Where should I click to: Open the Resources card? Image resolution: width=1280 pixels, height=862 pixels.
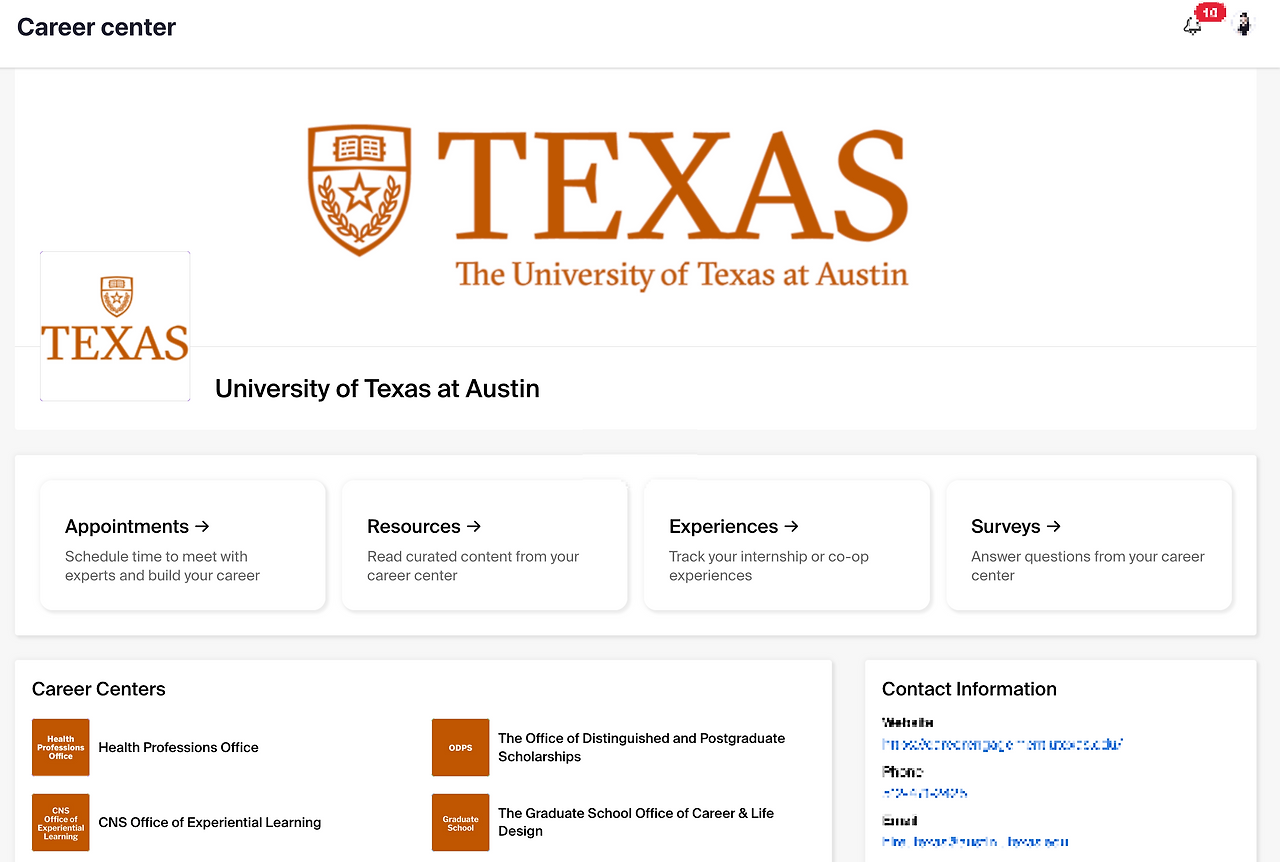[485, 545]
